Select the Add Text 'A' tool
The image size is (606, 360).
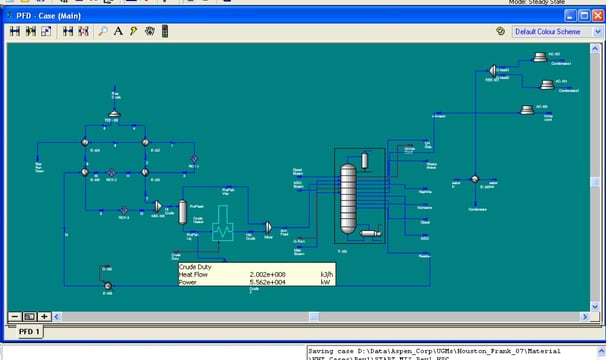[118, 31]
